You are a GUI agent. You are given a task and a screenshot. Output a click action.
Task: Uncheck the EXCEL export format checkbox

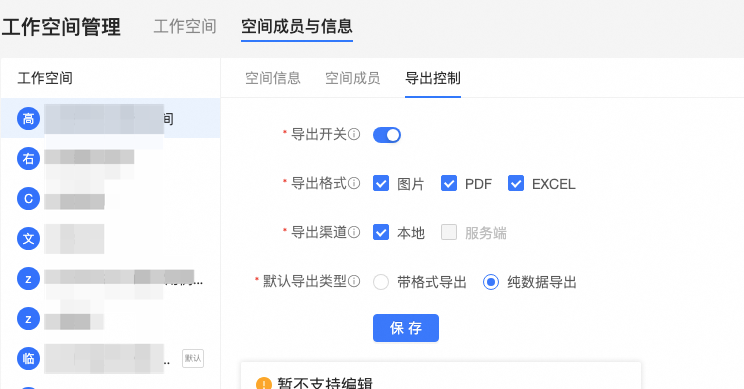[x=516, y=183]
